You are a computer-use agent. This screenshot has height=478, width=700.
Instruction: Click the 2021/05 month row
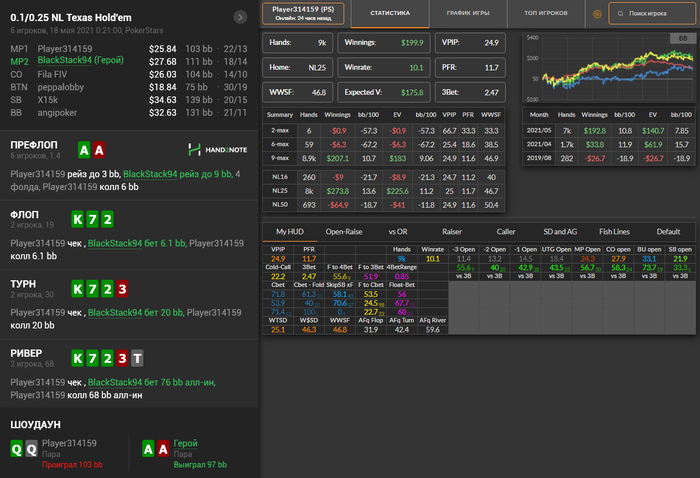click(x=609, y=131)
